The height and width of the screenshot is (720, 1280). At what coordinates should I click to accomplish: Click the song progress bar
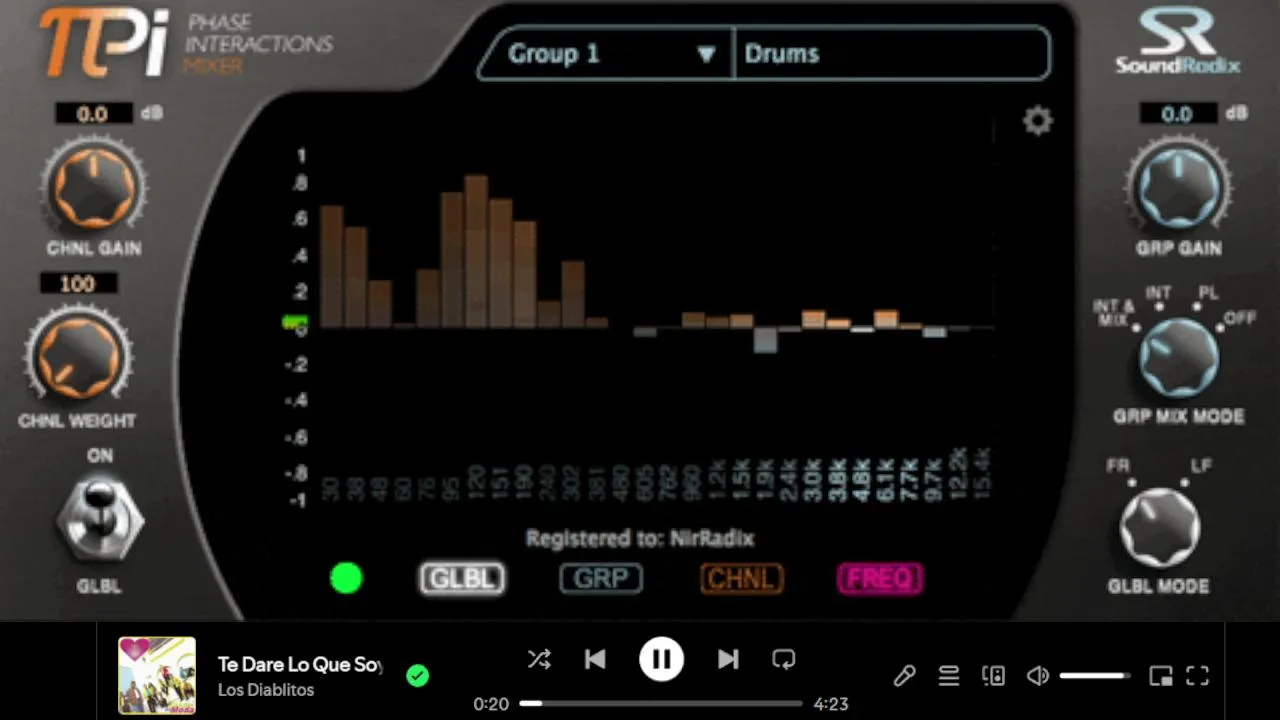coord(661,703)
